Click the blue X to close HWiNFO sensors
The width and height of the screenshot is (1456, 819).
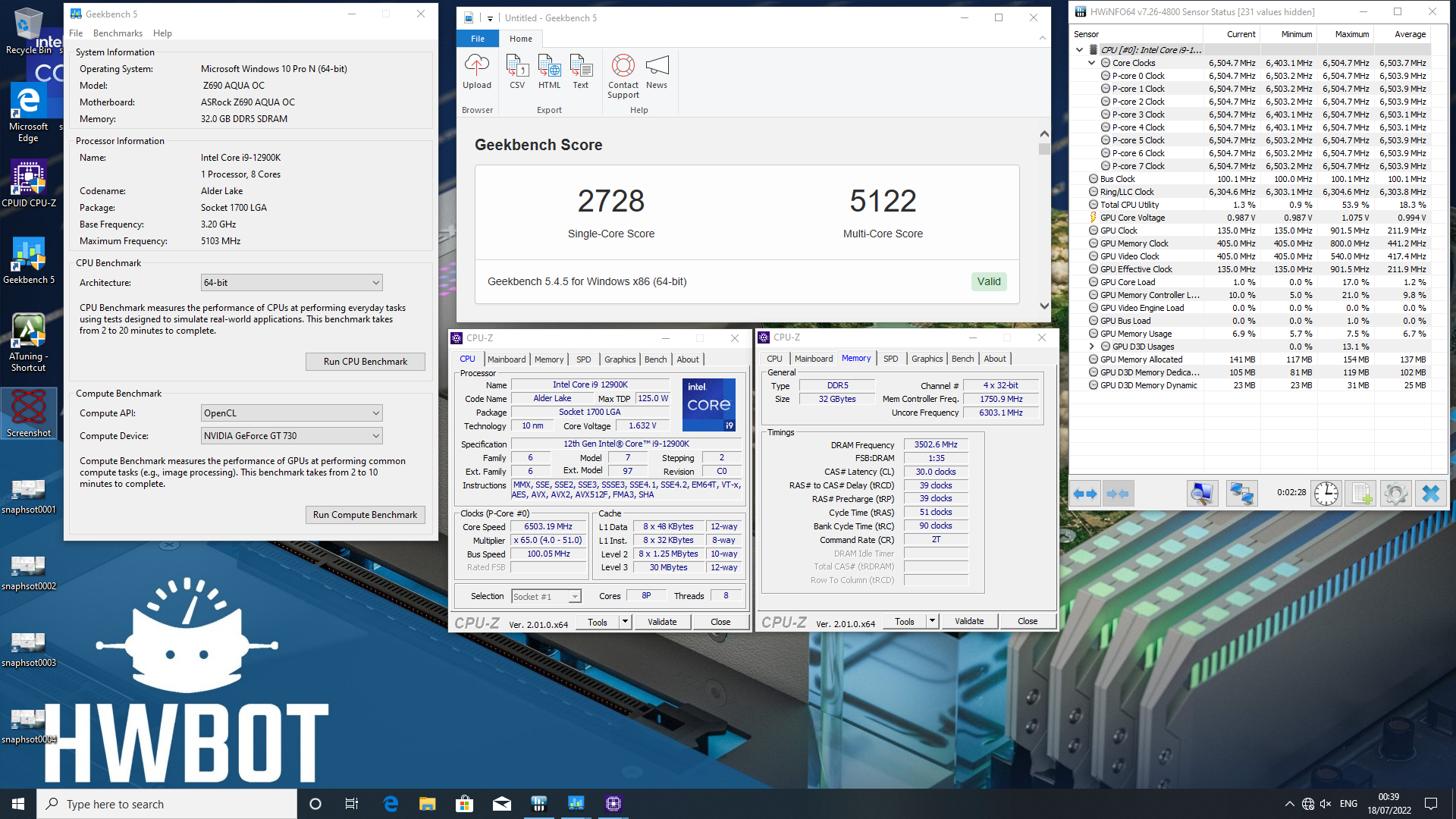coord(1430,494)
